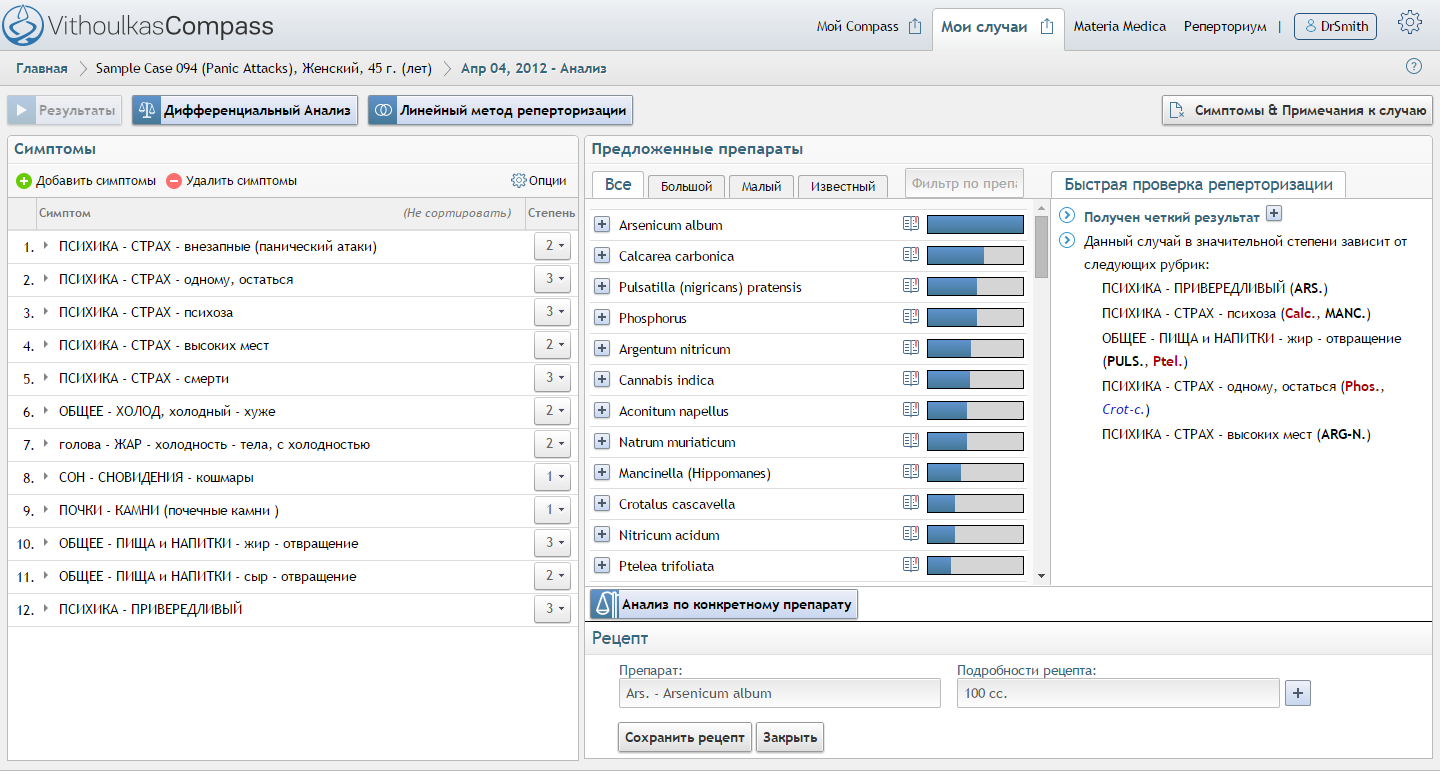Click remedies list scrollbar down arrow
Image resolution: width=1440 pixels, height=771 pixels.
point(1041,576)
